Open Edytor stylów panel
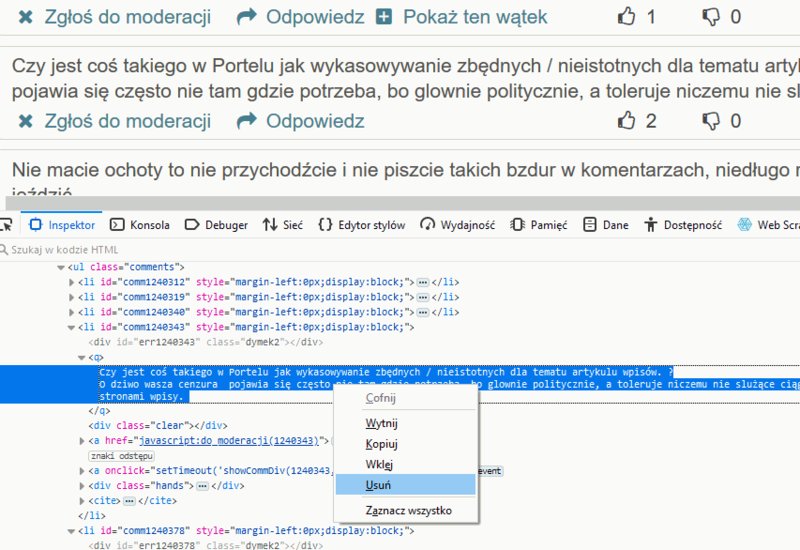The width and height of the screenshot is (800, 550). click(362, 225)
